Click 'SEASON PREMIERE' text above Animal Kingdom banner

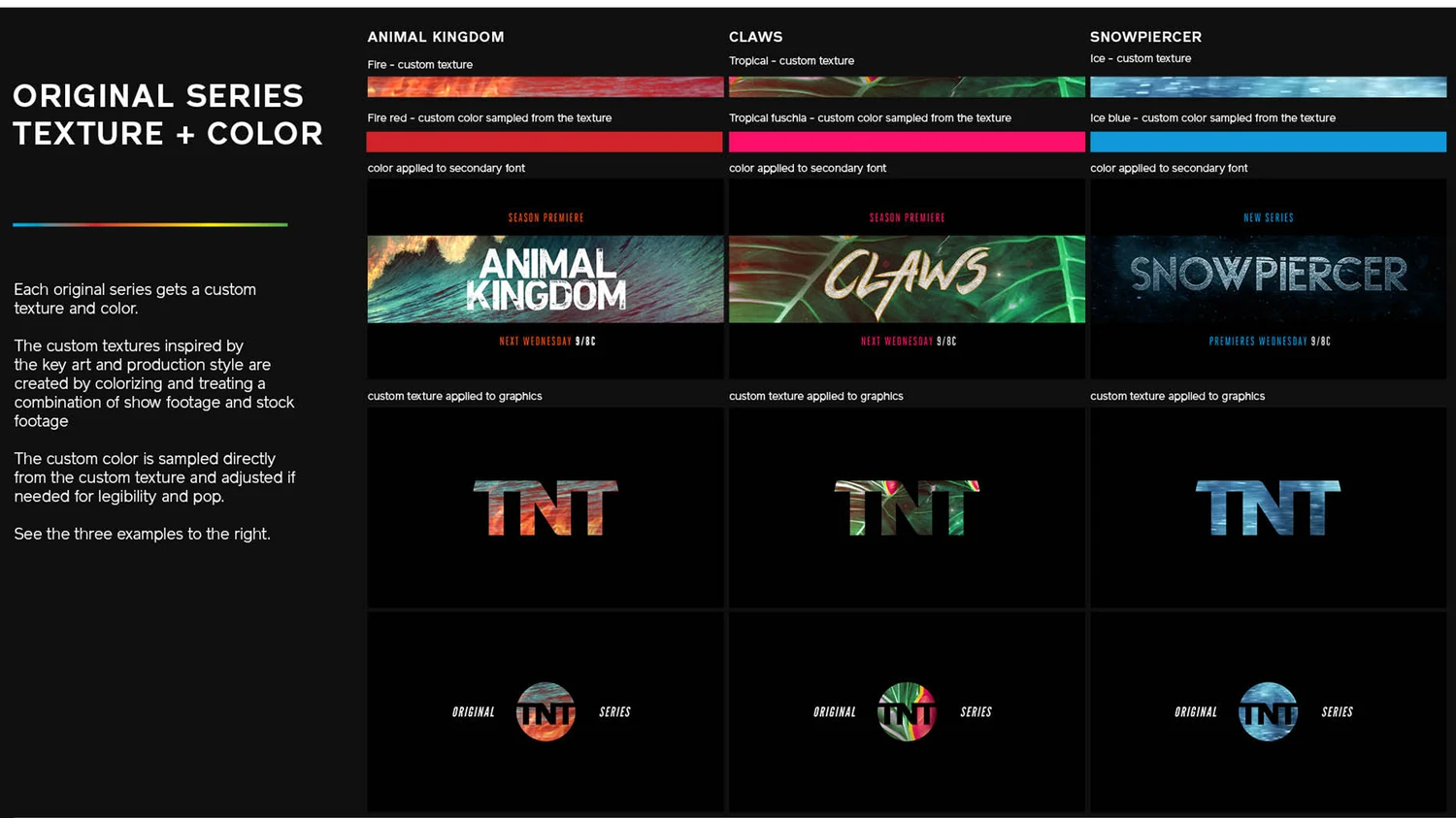click(546, 218)
